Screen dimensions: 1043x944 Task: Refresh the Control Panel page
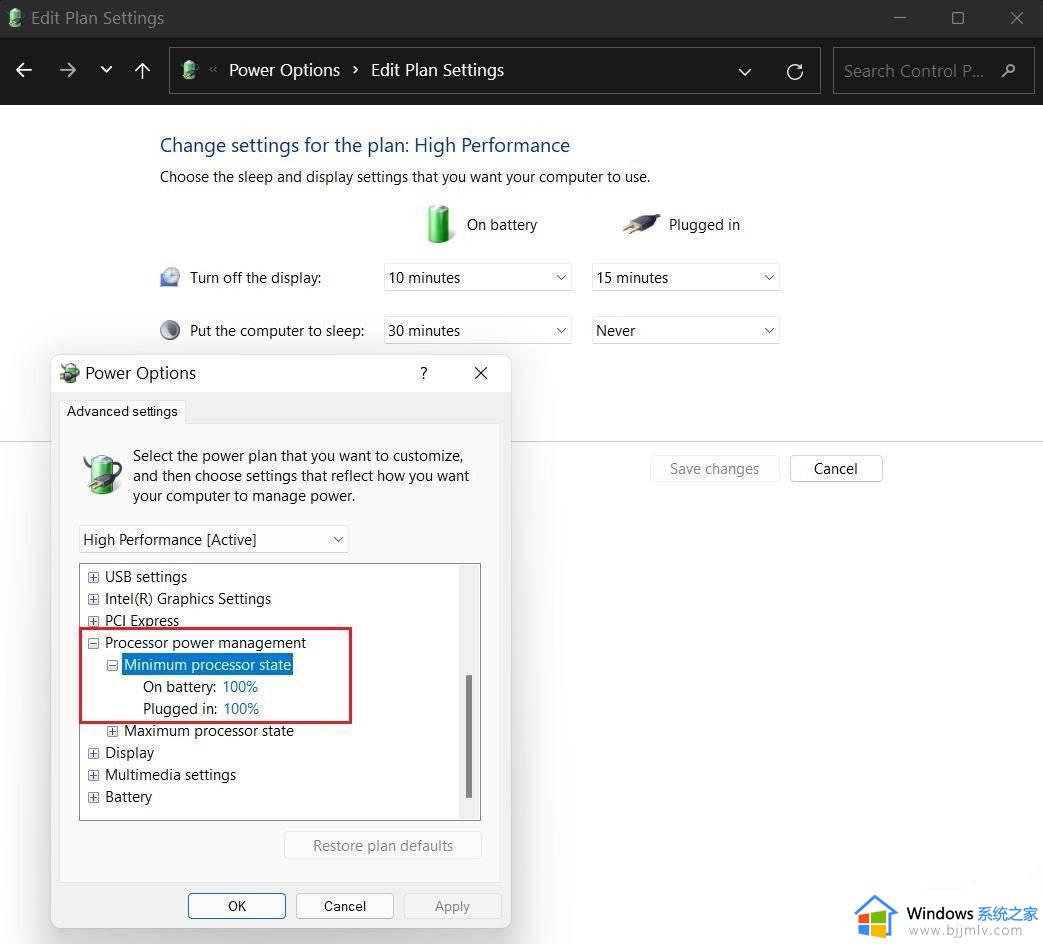tap(794, 71)
